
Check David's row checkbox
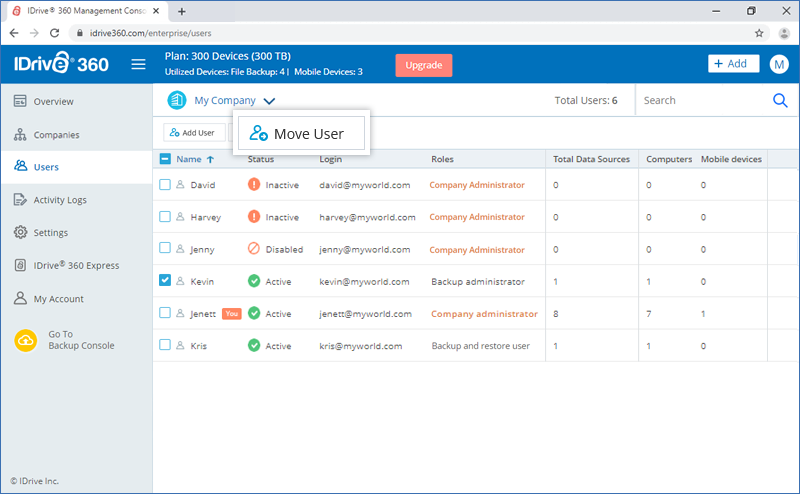coord(165,184)
